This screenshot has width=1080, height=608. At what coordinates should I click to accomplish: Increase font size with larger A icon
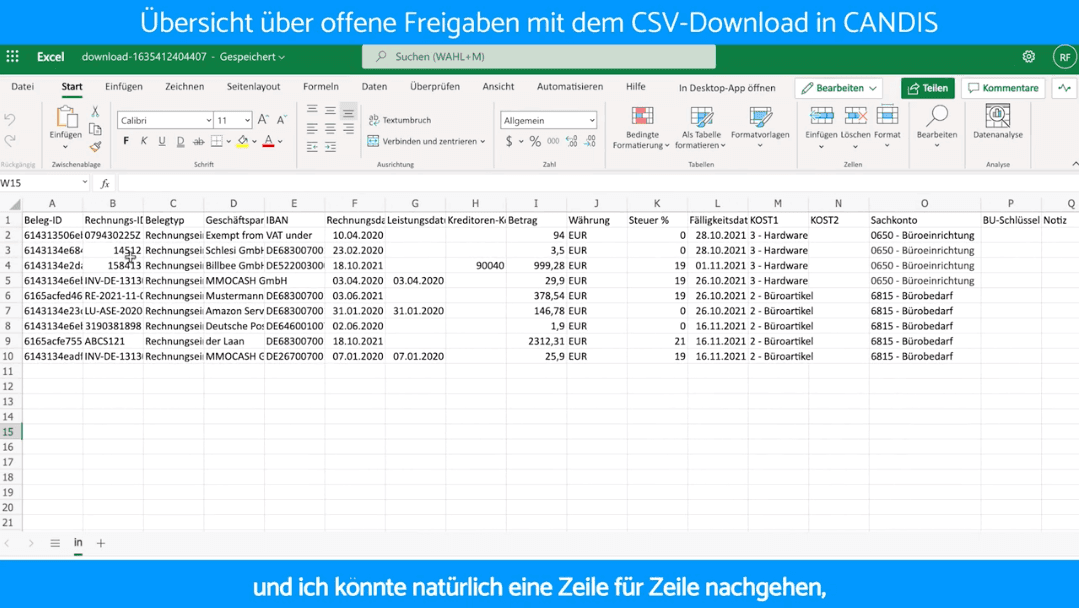(x=263, y=120)
